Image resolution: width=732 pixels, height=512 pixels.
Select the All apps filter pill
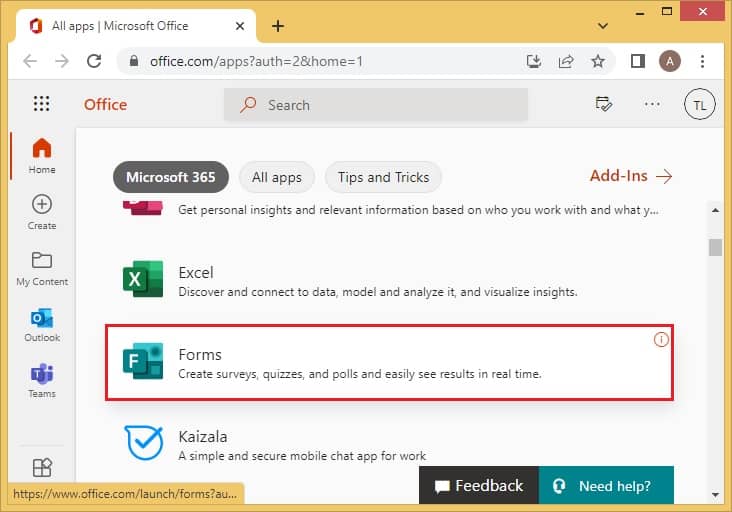[x=277, y=177]
